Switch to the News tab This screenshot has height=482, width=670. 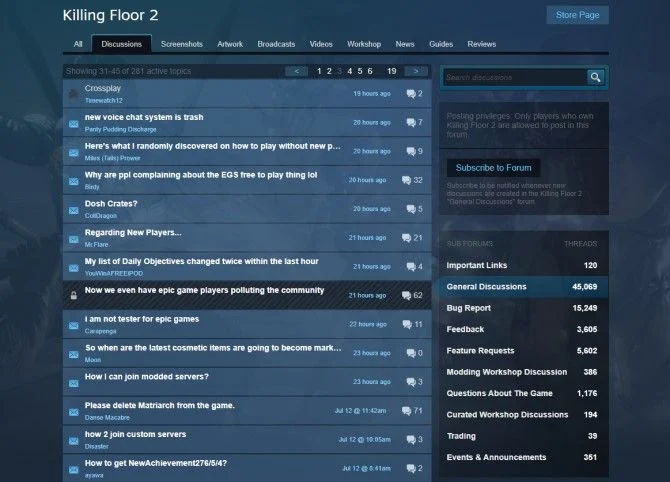[405, 44]
